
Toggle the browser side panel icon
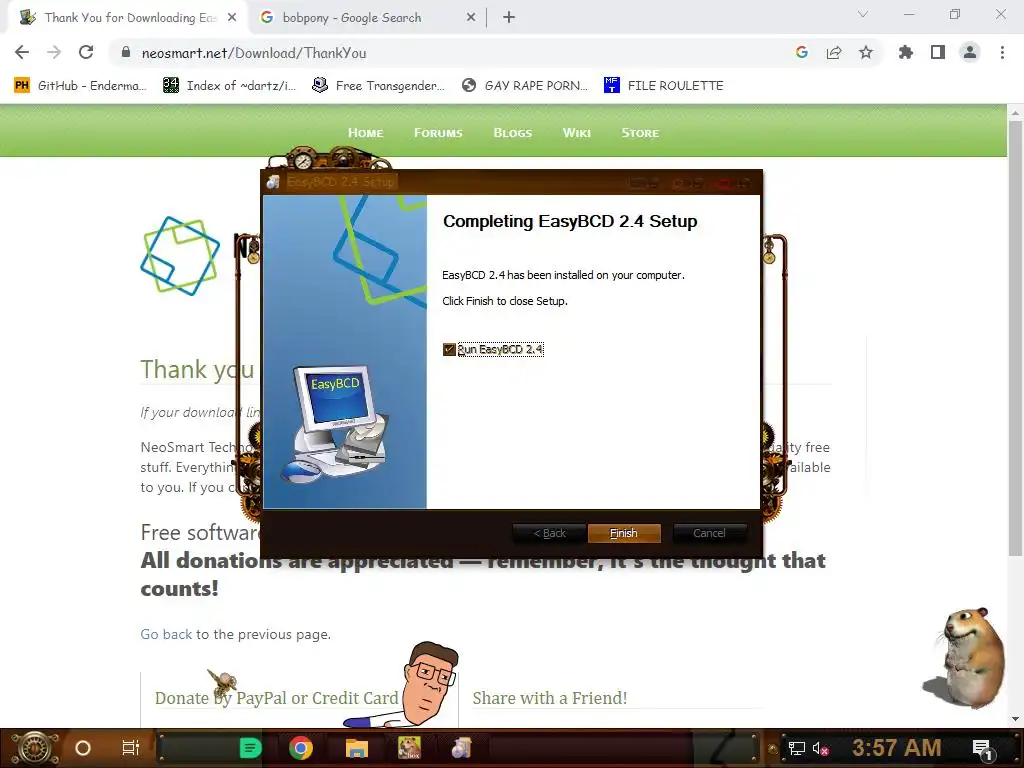pyautogui.click(x=938, y=52)
